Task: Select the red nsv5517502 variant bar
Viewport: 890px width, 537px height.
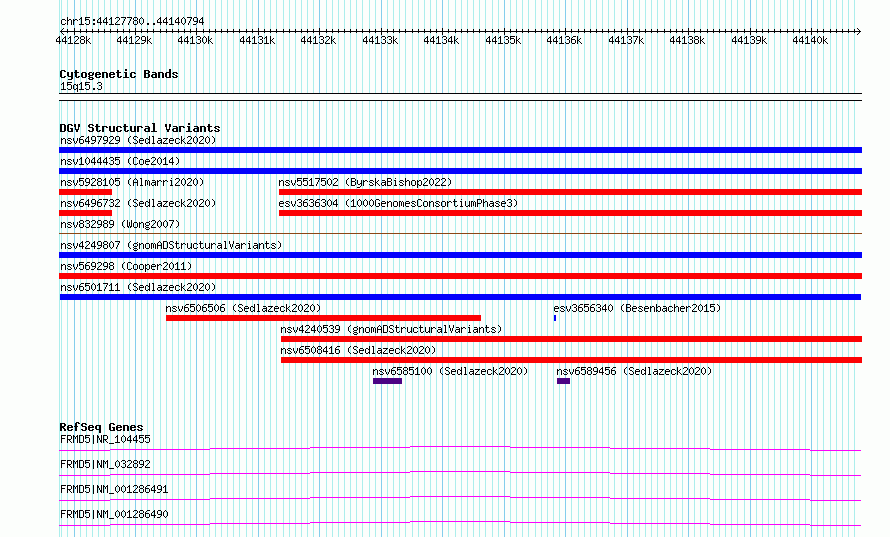Action: coord(570,192)
